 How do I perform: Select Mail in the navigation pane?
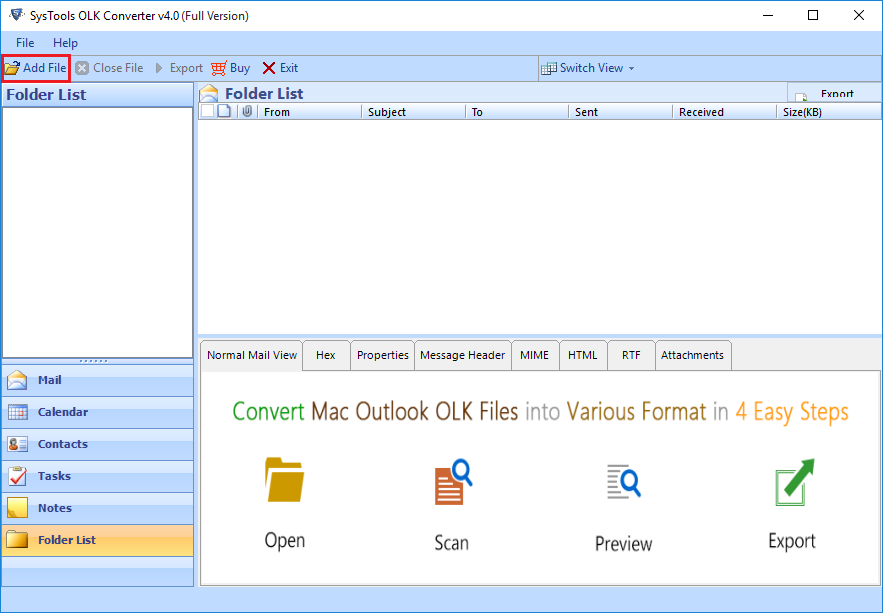coord(97,381)
